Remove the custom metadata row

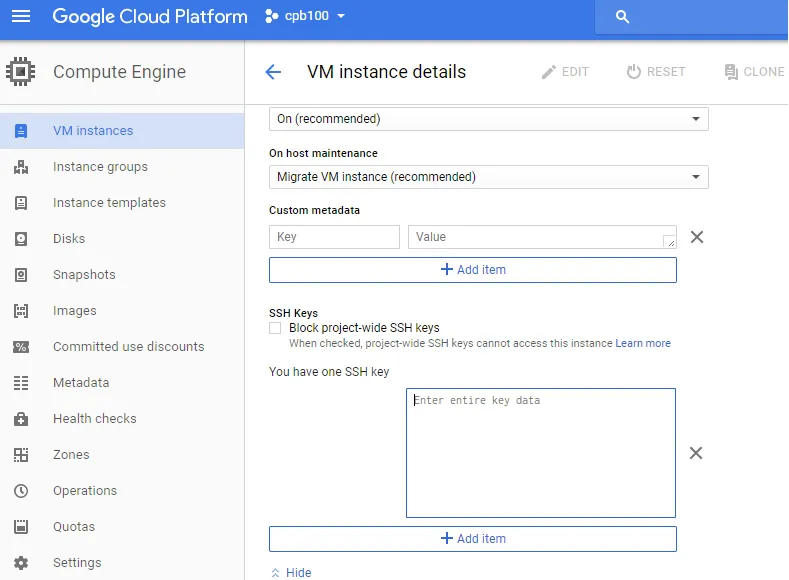(697, 237)
